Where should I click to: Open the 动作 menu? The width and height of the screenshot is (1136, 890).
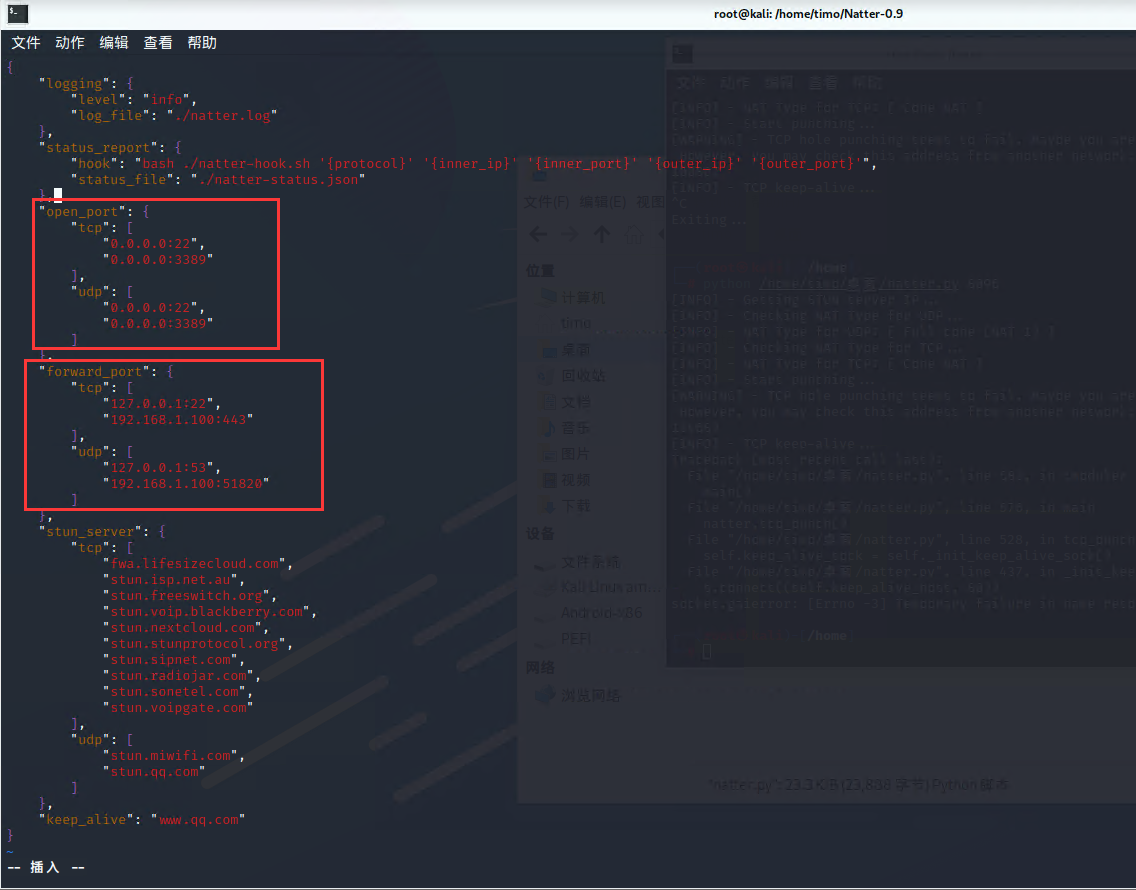(70, 43)
